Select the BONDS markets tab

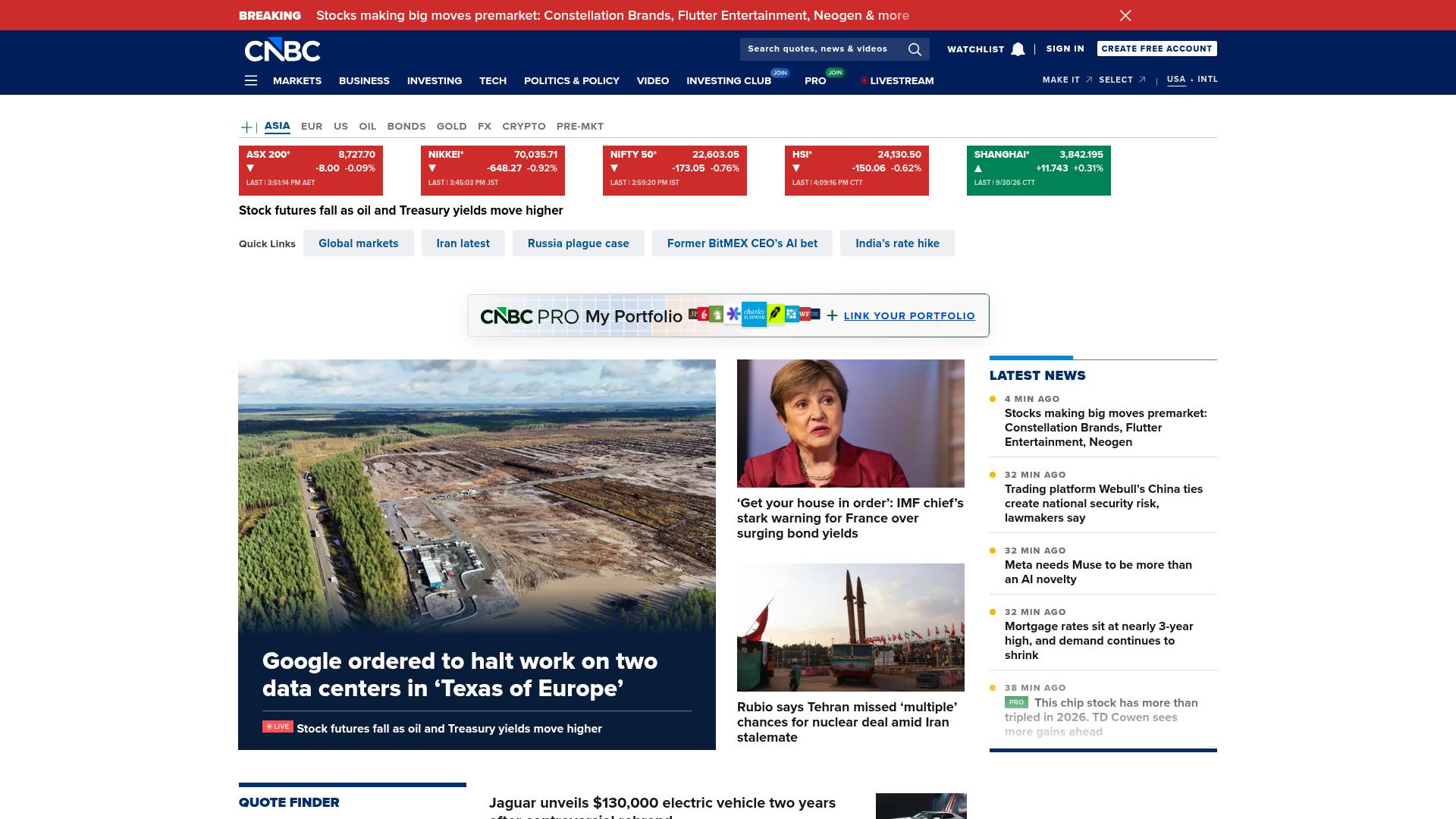tap(406, 127)
